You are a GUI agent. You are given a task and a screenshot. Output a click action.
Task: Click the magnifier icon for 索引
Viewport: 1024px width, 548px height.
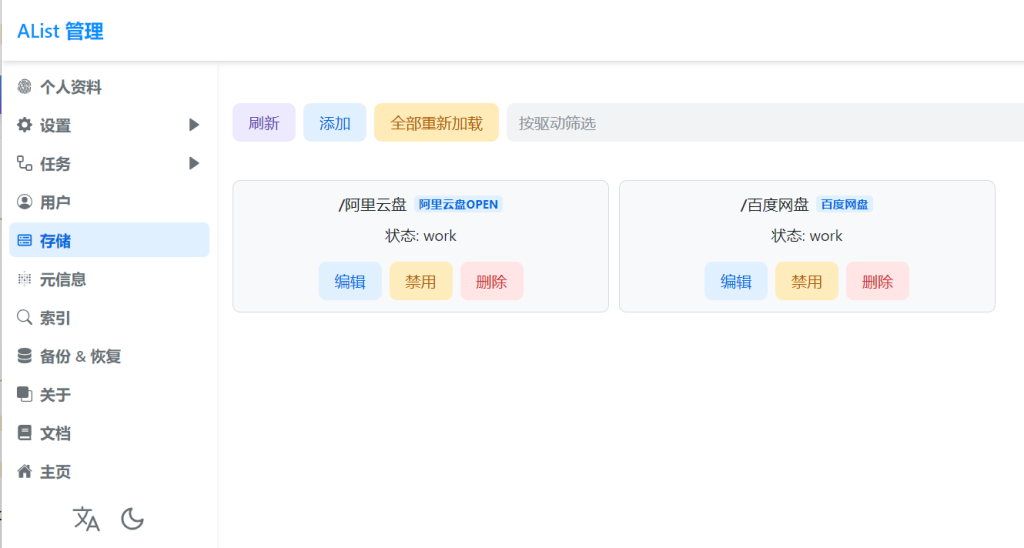point(25,318)
